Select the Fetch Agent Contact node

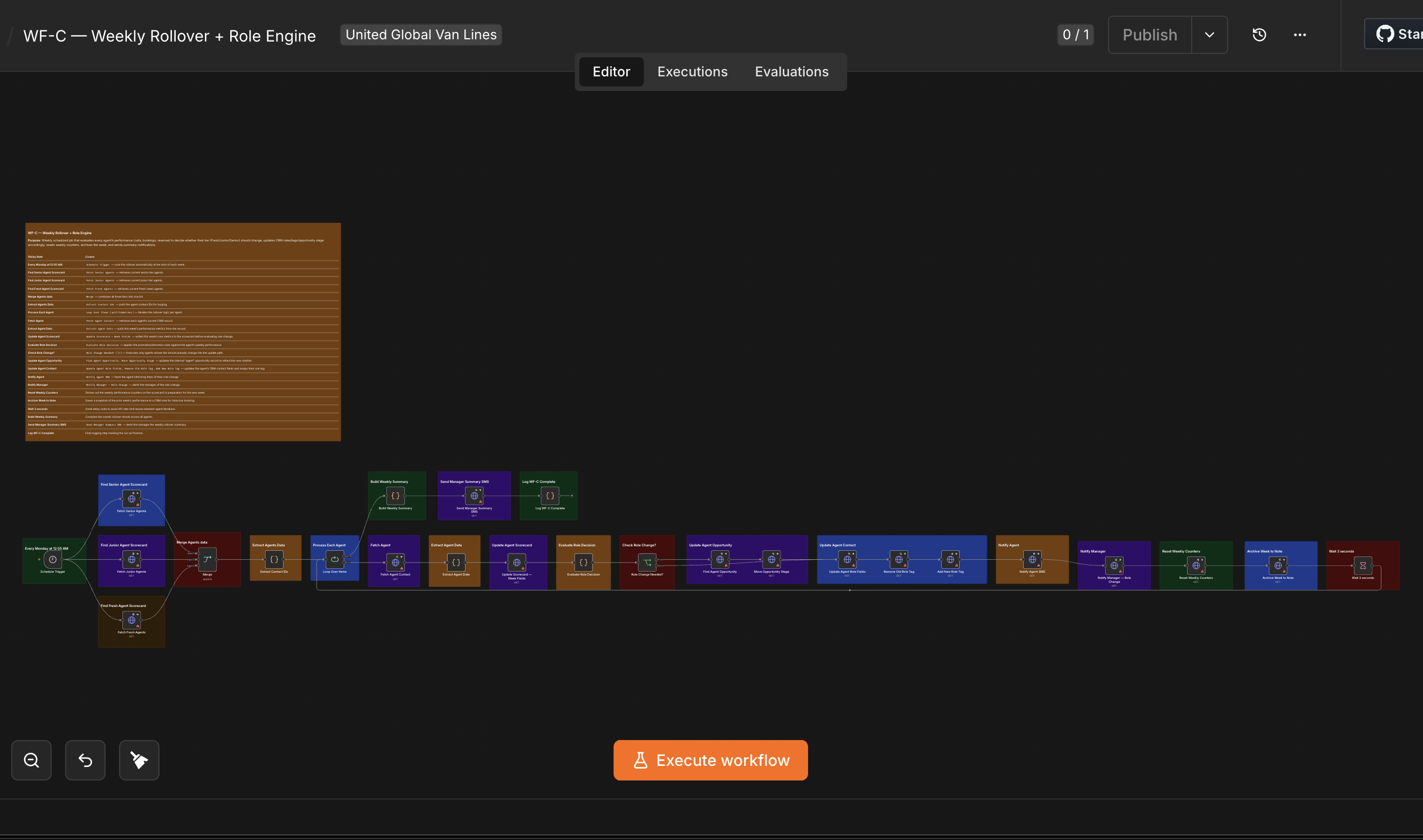pyautogui.click(x=395, y=562)
